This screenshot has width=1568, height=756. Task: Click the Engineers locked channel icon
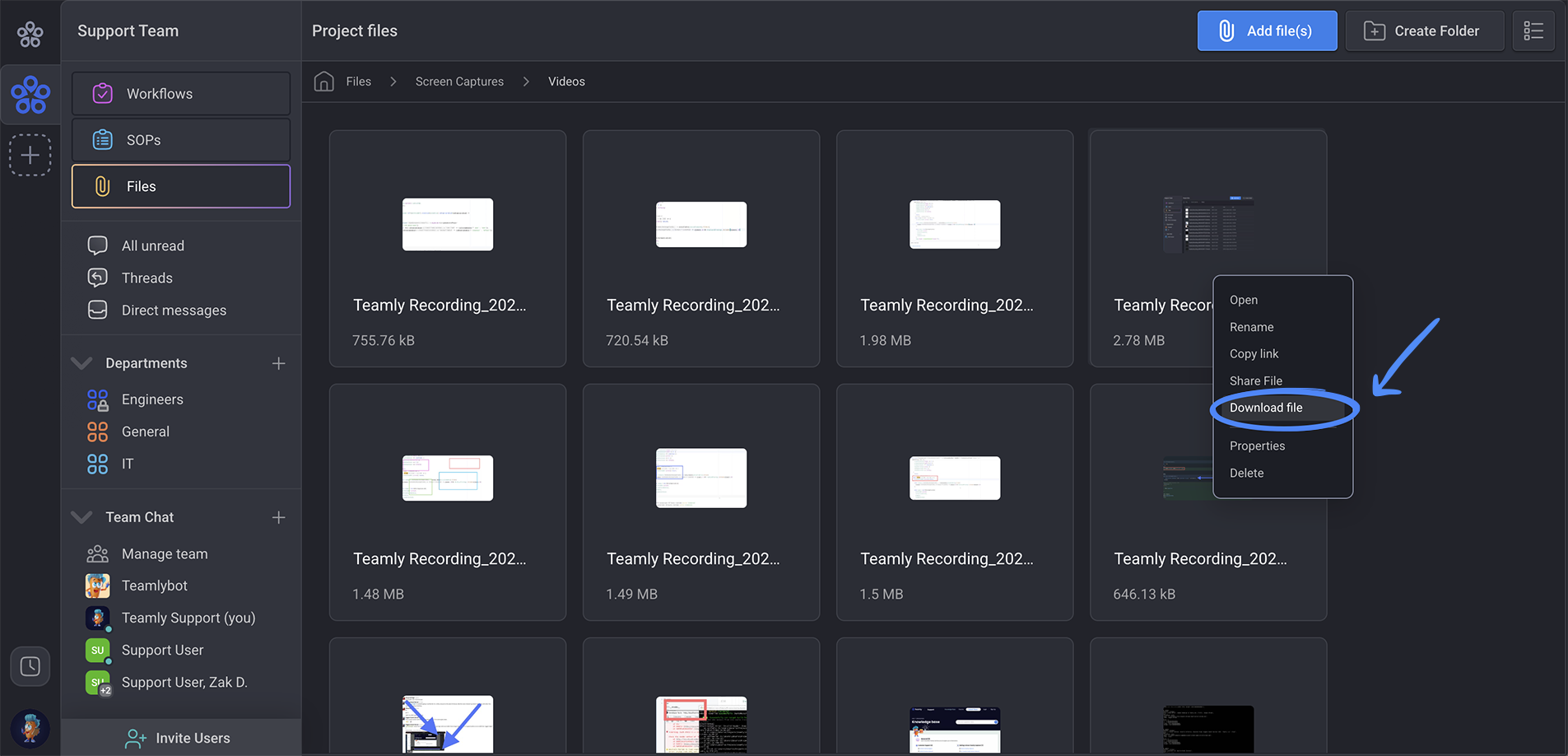[x=98, y=399]
